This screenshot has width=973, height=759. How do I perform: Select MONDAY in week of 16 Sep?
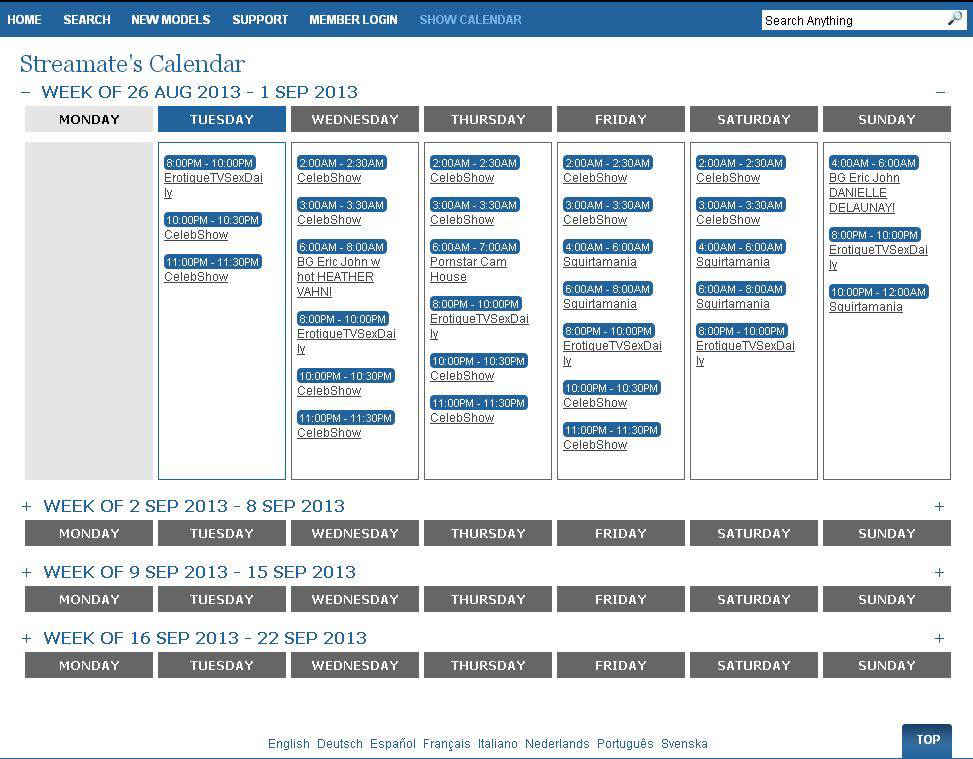click(x=89, y=665)
